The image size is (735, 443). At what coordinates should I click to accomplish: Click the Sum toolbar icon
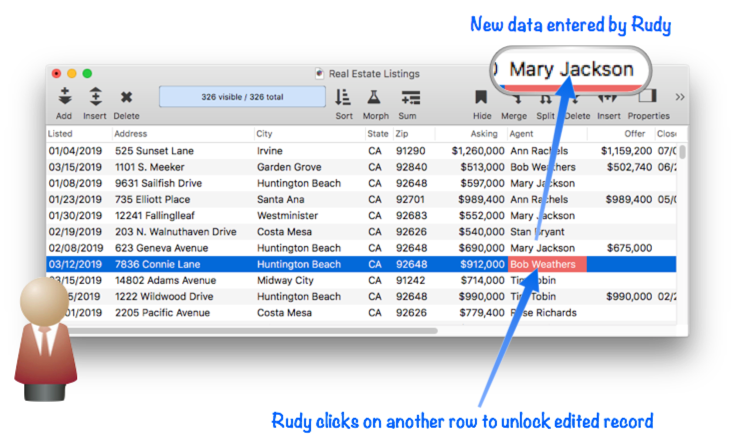click(408, 97)
